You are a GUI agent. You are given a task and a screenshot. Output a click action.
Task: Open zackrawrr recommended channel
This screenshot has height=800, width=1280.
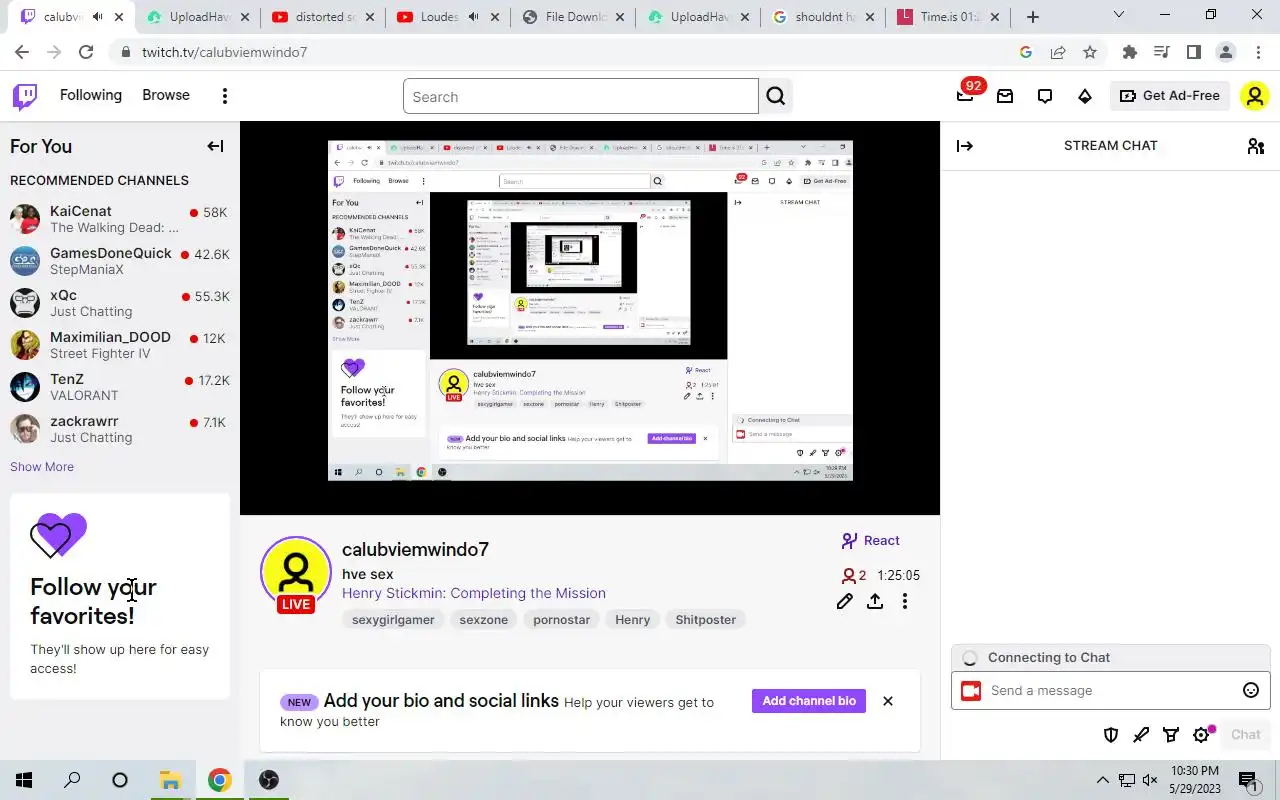pyautogui.click(x=120, y=429)
